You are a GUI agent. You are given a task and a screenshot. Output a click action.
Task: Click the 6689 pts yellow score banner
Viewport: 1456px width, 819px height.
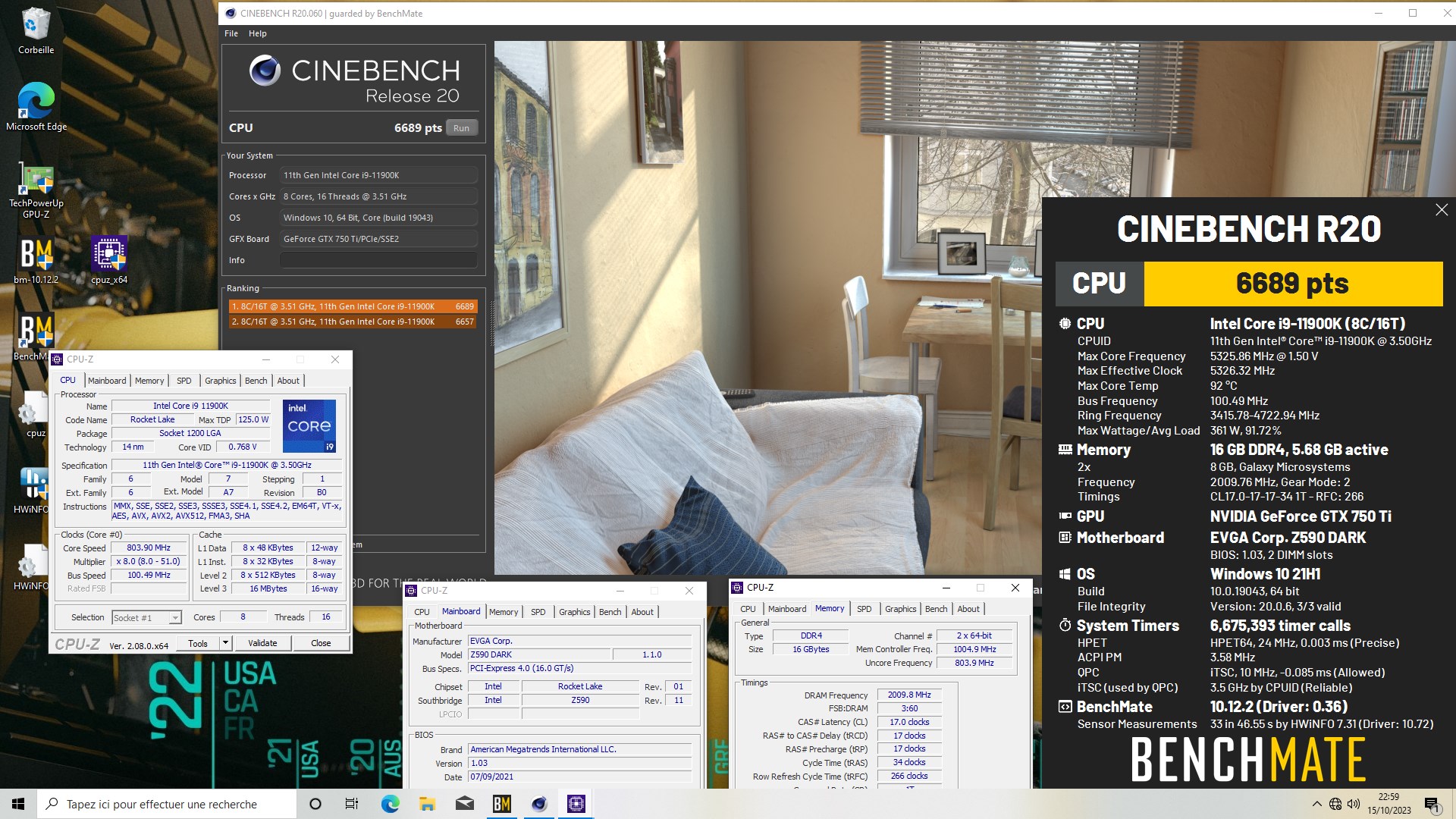[x=1293, y=284]
